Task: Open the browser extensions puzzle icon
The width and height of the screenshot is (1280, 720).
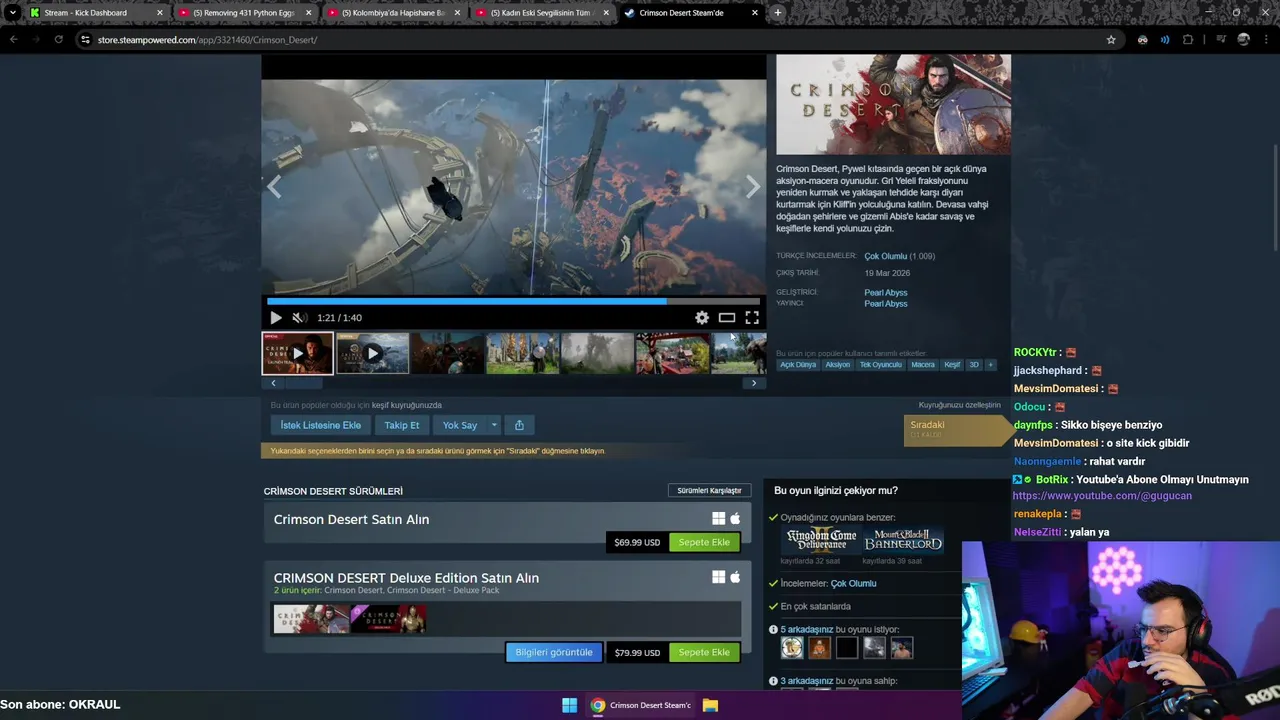Action: [x=1188, y=39]
